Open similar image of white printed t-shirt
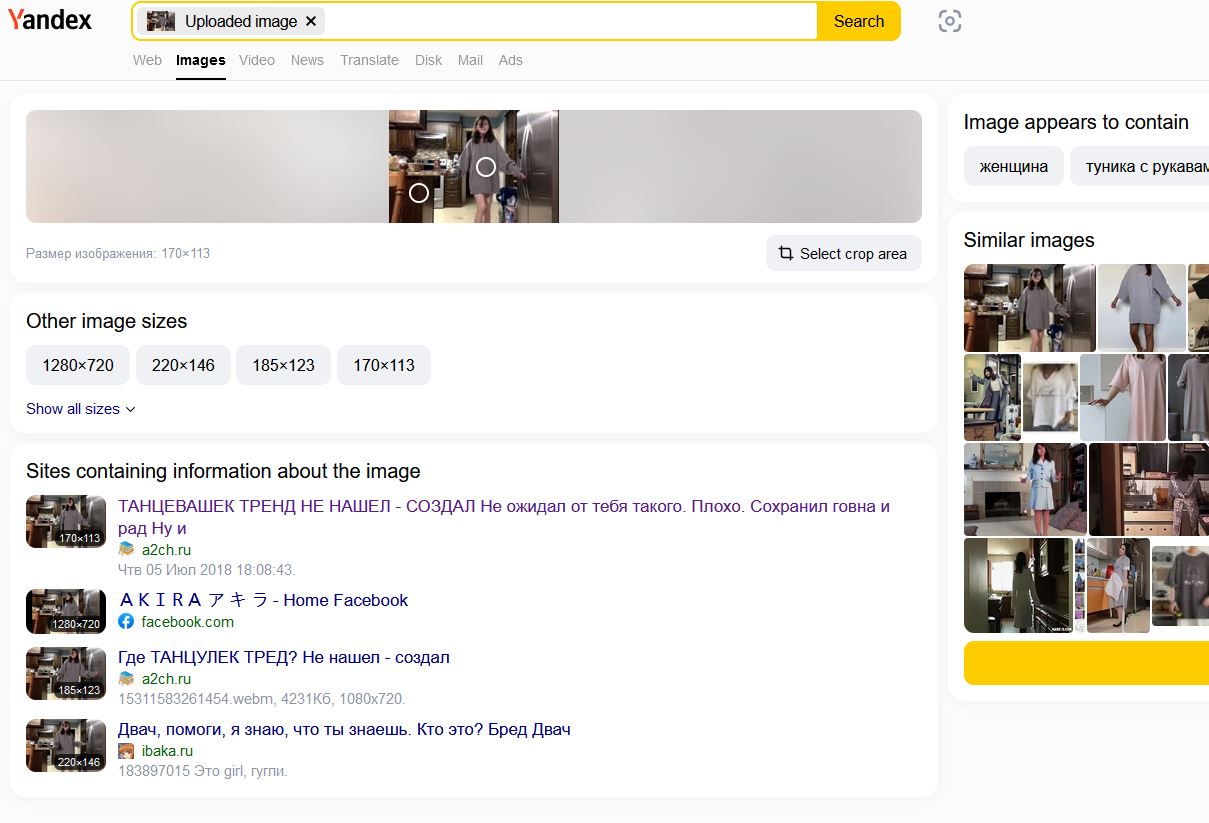 tap(1051, 397)
